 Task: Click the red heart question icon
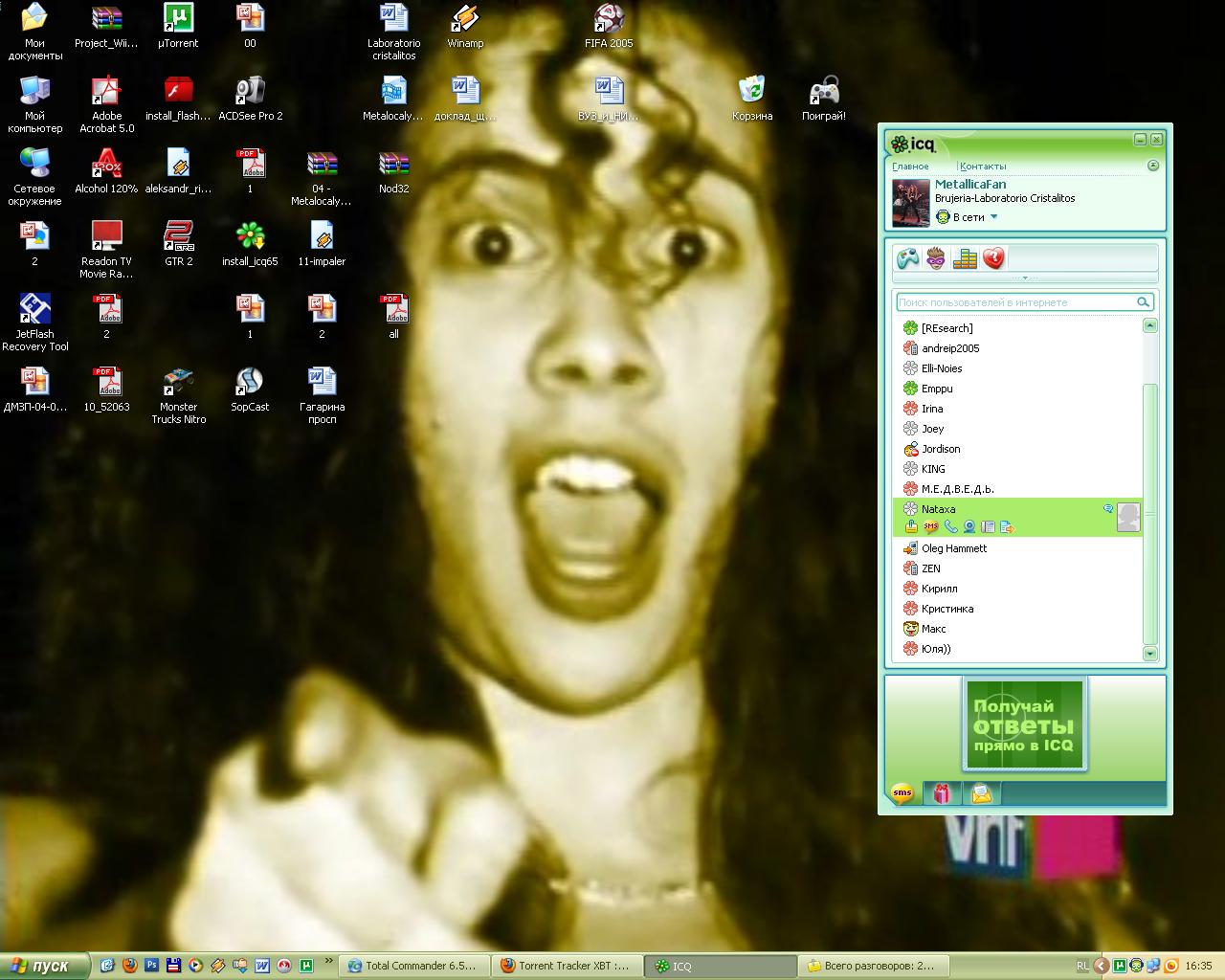[993, 258]
